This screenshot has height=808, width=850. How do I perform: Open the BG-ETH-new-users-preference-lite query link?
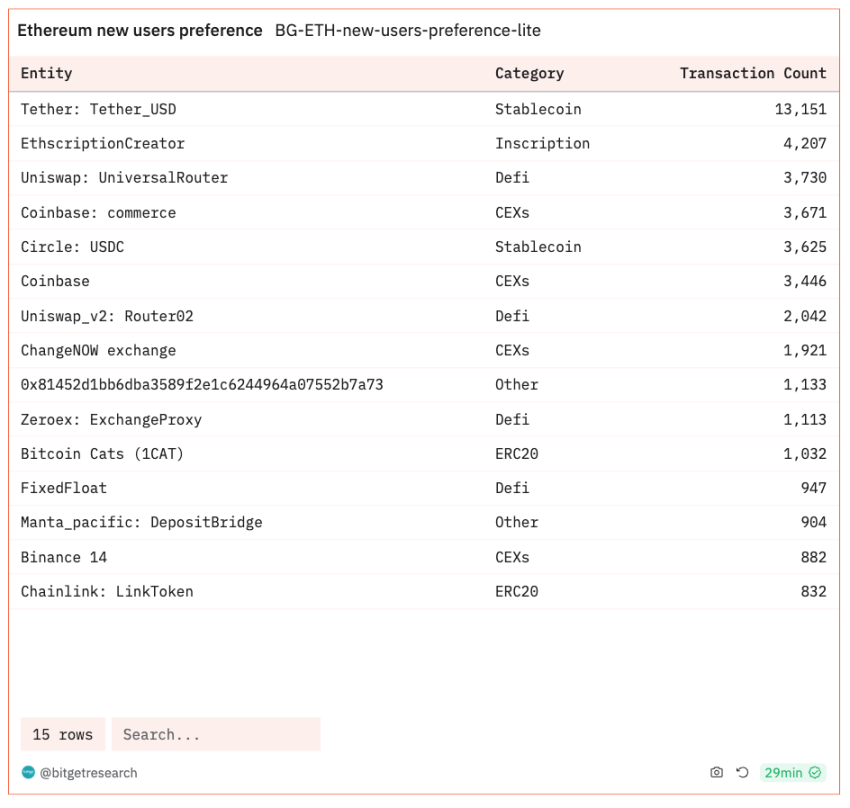(x=408, y=31)
